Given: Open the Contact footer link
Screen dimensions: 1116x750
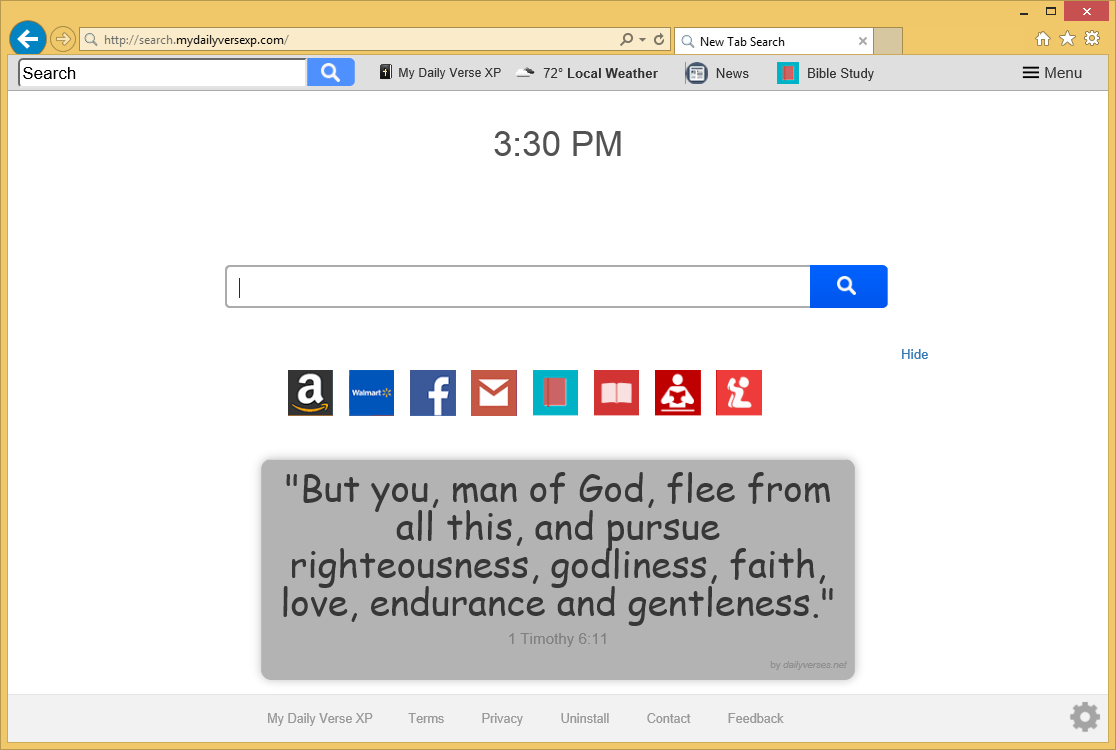Looking at the screenshot, I should pyautogui.click(x=668, y=719).
